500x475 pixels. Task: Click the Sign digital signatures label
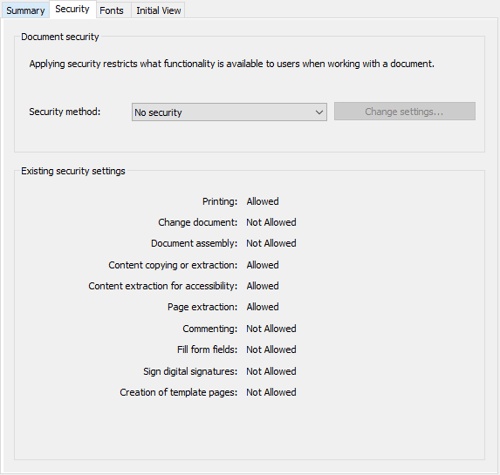(190, 371)
